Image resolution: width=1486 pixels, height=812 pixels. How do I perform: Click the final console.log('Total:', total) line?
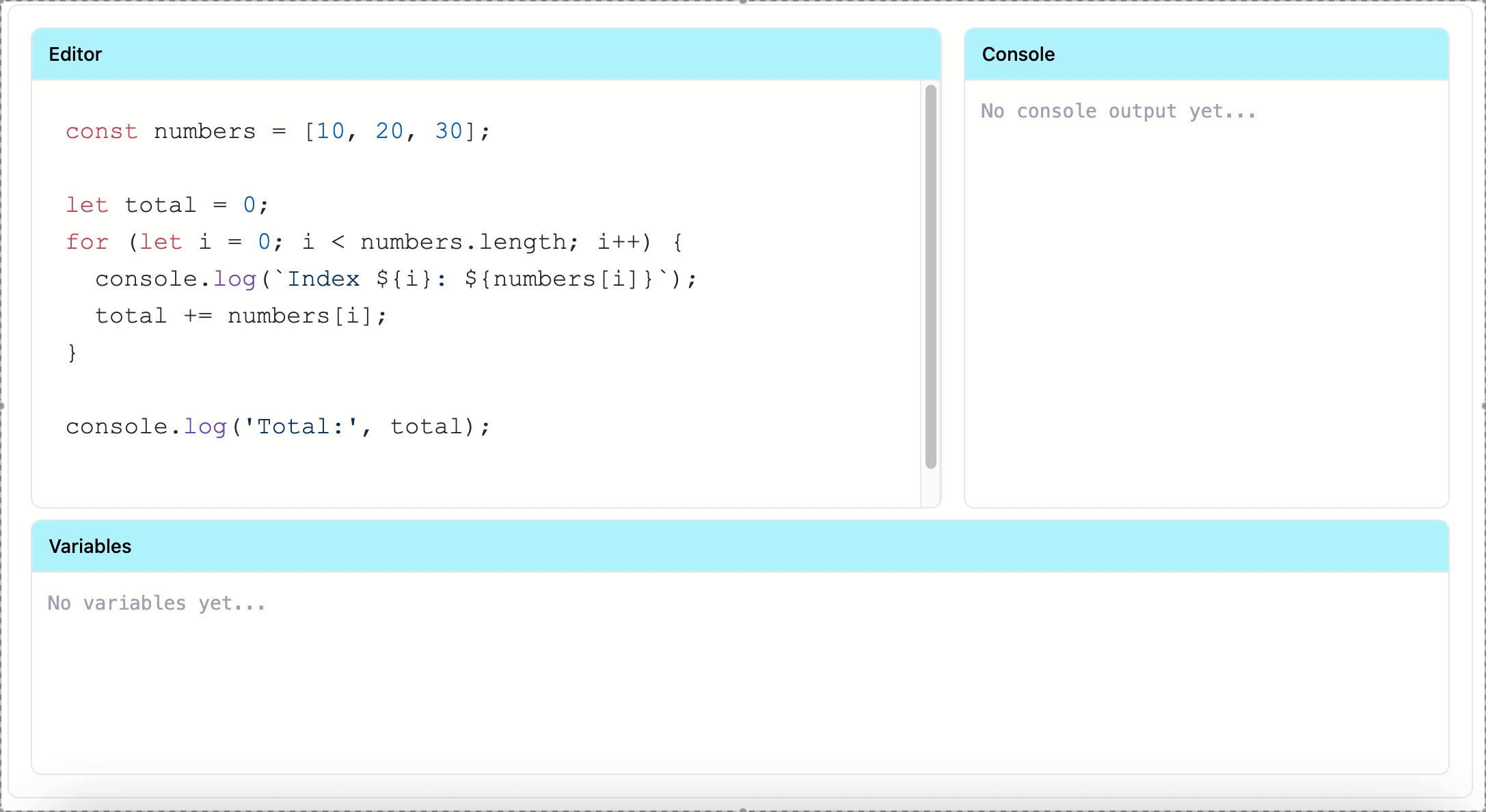coord(278,427)
